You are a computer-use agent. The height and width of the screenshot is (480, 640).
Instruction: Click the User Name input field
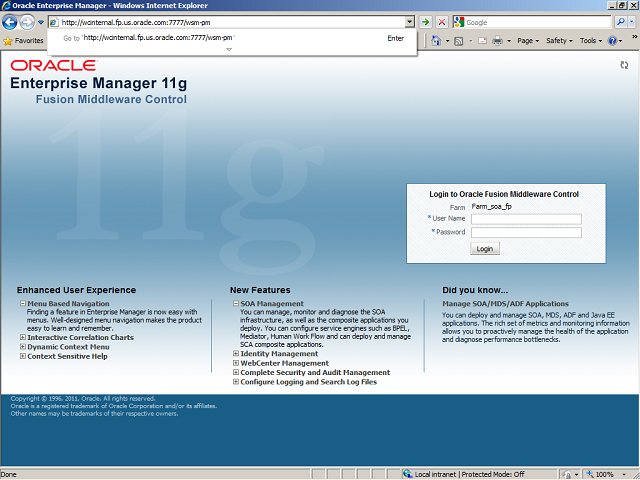pyautogui.click(x=526, y=219)
